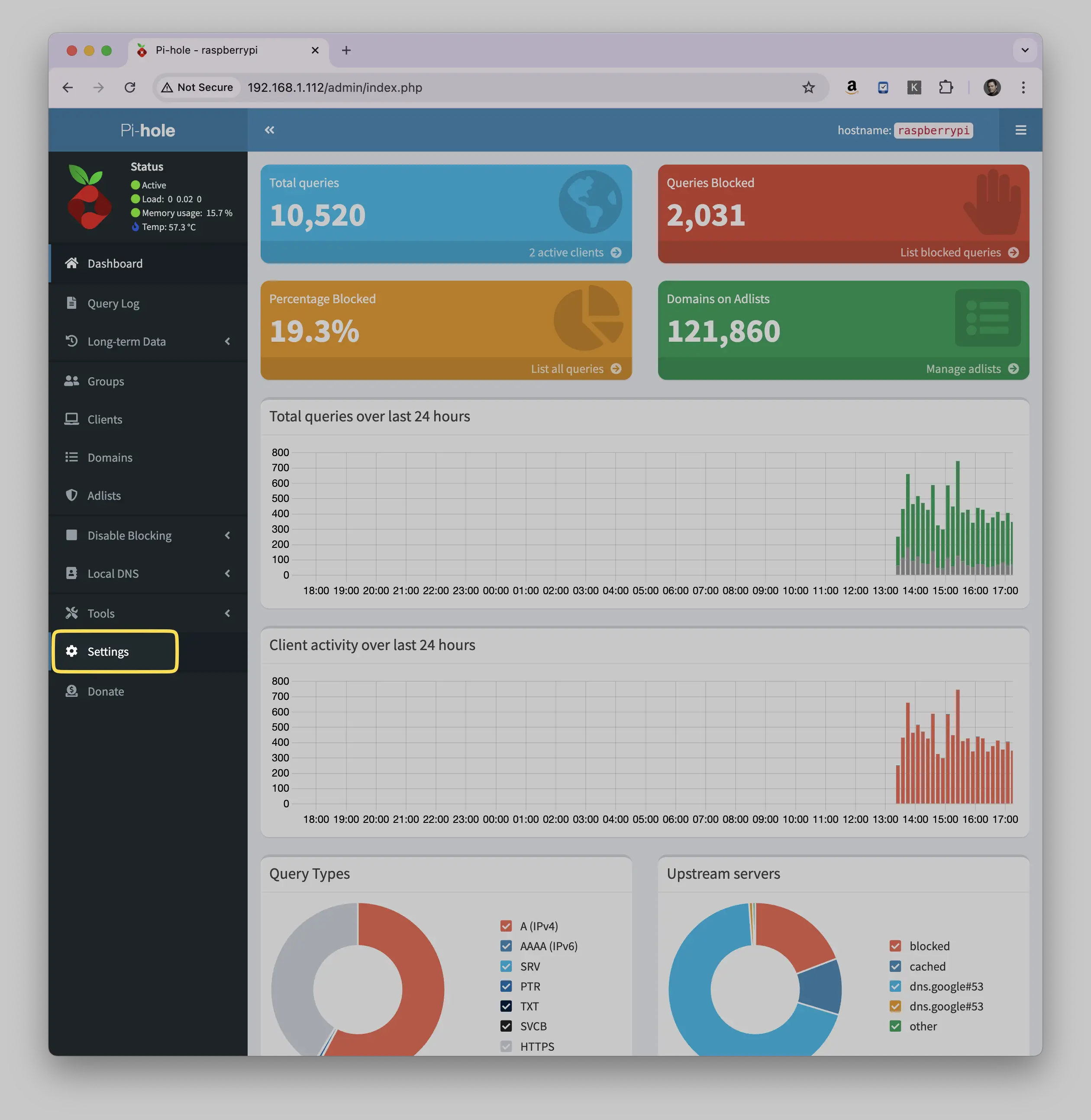Focus the browser address bar URL
This screenshot has width=1091, height=1120.
(335, 87)
